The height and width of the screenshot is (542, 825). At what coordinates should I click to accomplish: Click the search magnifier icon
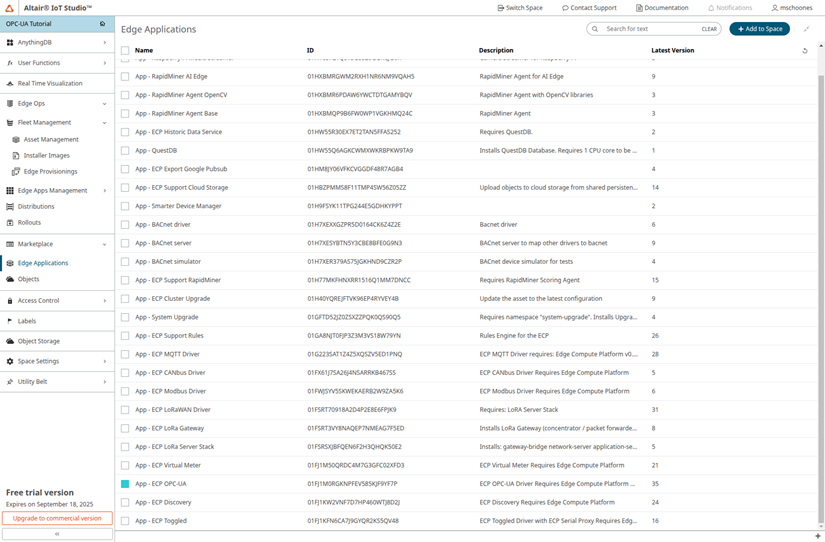tap(595, 29)
